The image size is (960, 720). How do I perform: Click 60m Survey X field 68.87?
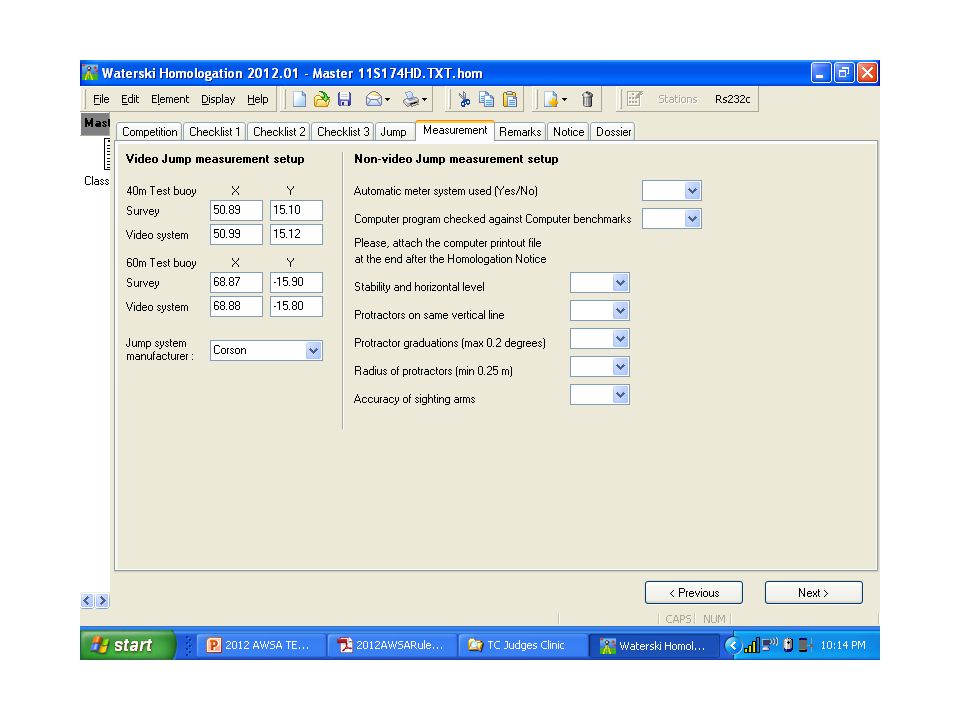(x=236, y=282)
